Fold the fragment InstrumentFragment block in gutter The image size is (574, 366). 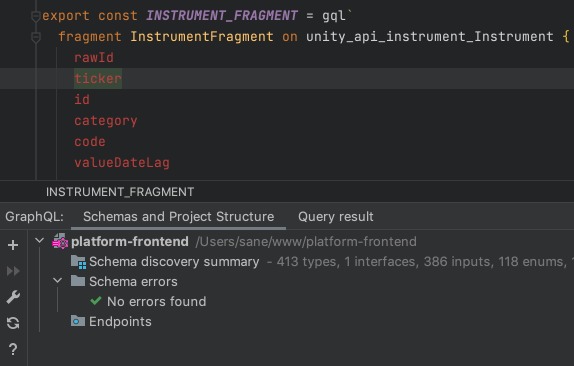click(36, 37)
